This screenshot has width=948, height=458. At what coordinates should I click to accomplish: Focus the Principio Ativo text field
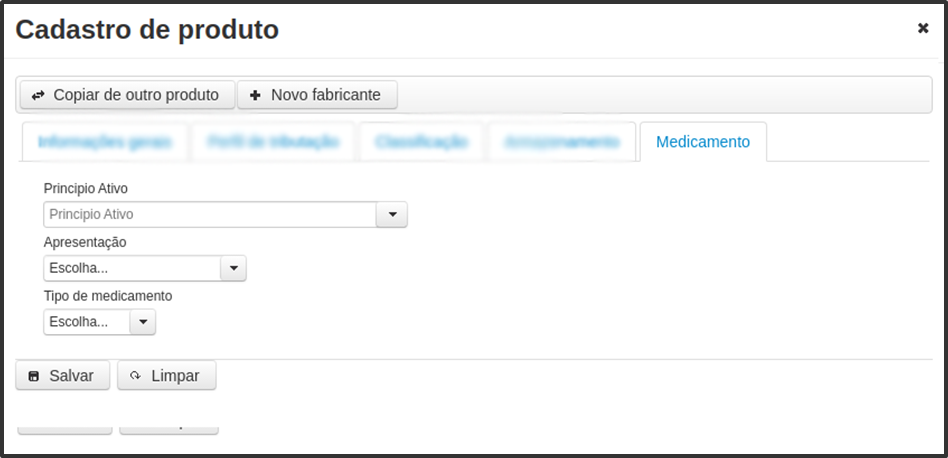point(210,214)
